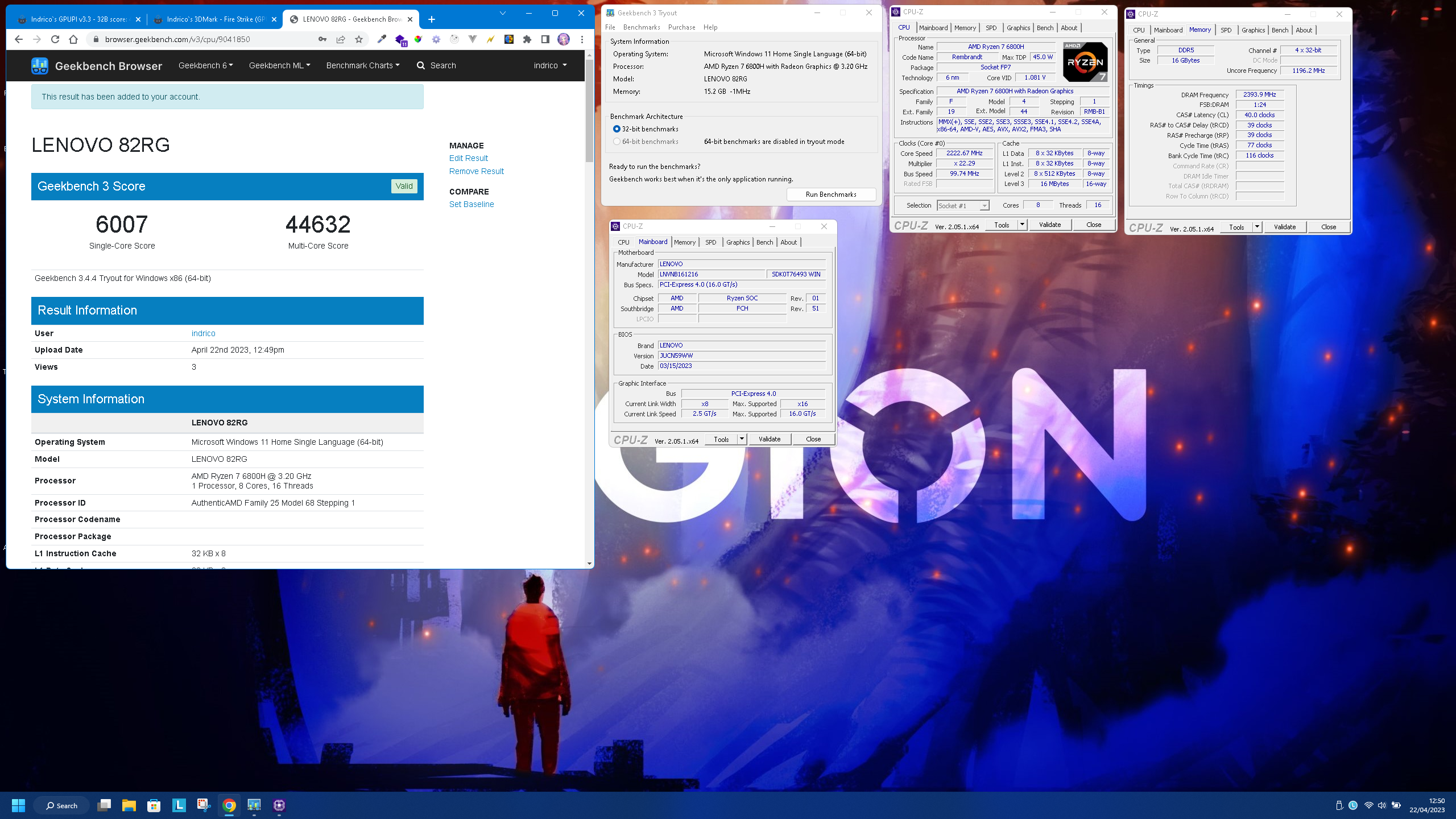Open the Chrome extensions puzzle icon
The width and height of the screenshot is (1456, 819).
pos(527,39)
